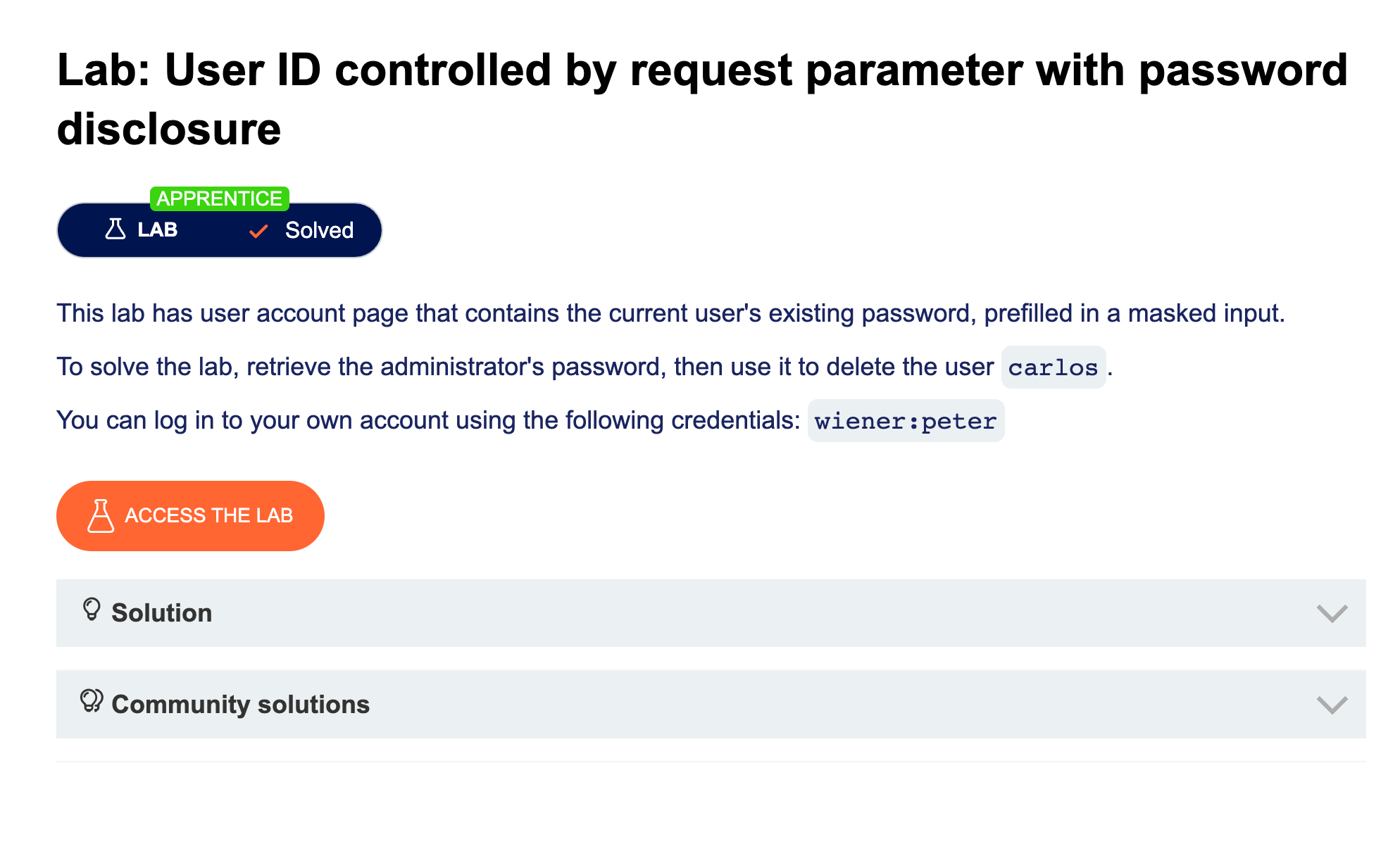Image resolution: width=1400 pixels, height=856 pixels.
Task: Open the Community solutions accordion by its title
Action: (240, 705)
